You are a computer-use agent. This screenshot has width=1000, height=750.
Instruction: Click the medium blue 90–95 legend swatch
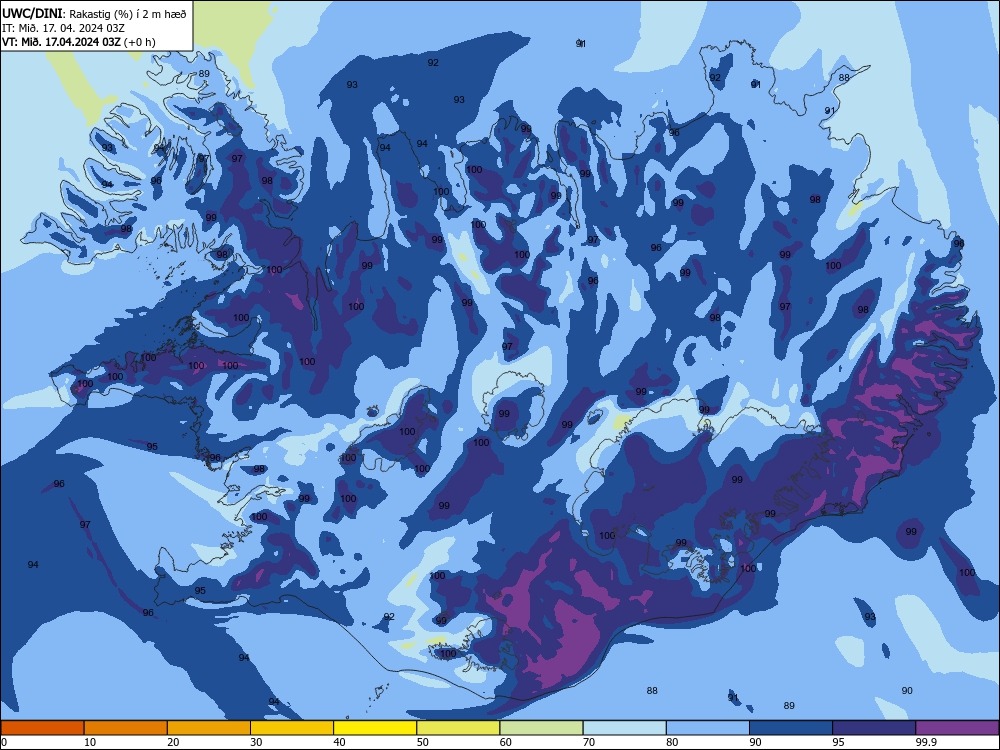(791, 728)
